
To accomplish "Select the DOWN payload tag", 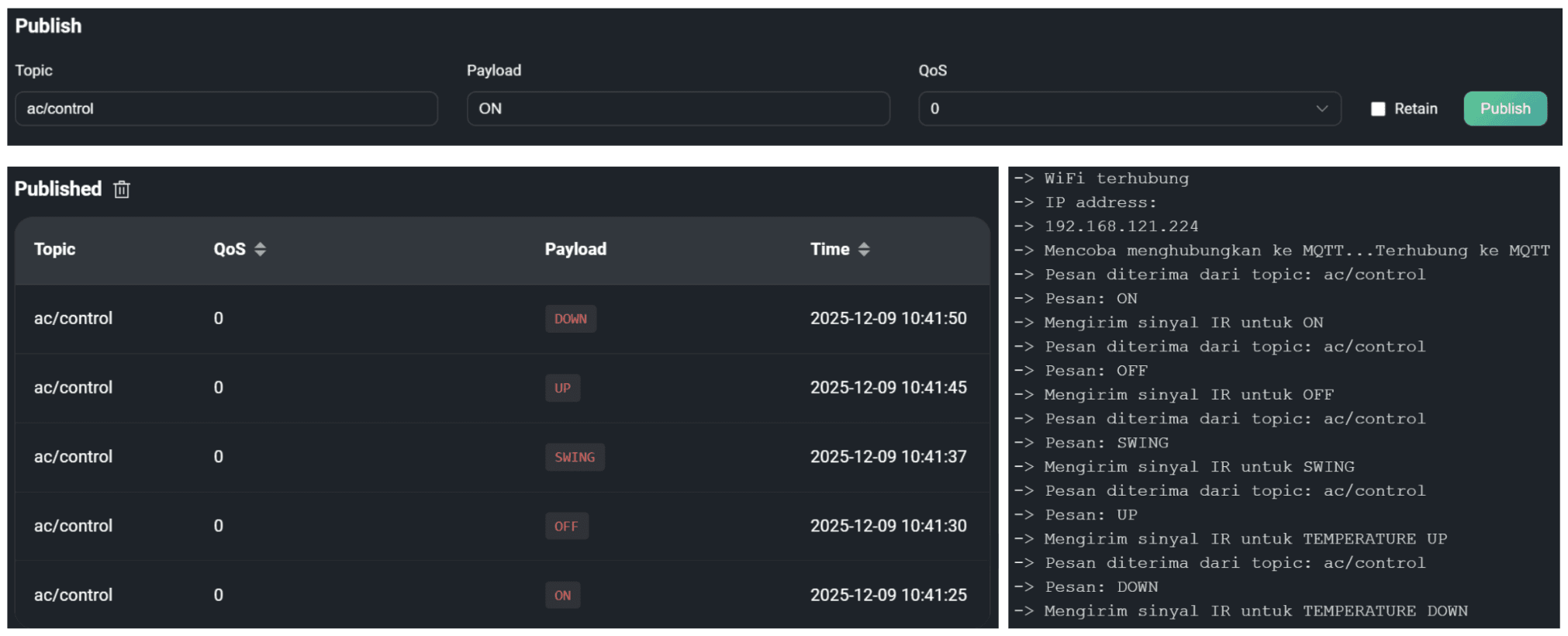I will 571,319.
